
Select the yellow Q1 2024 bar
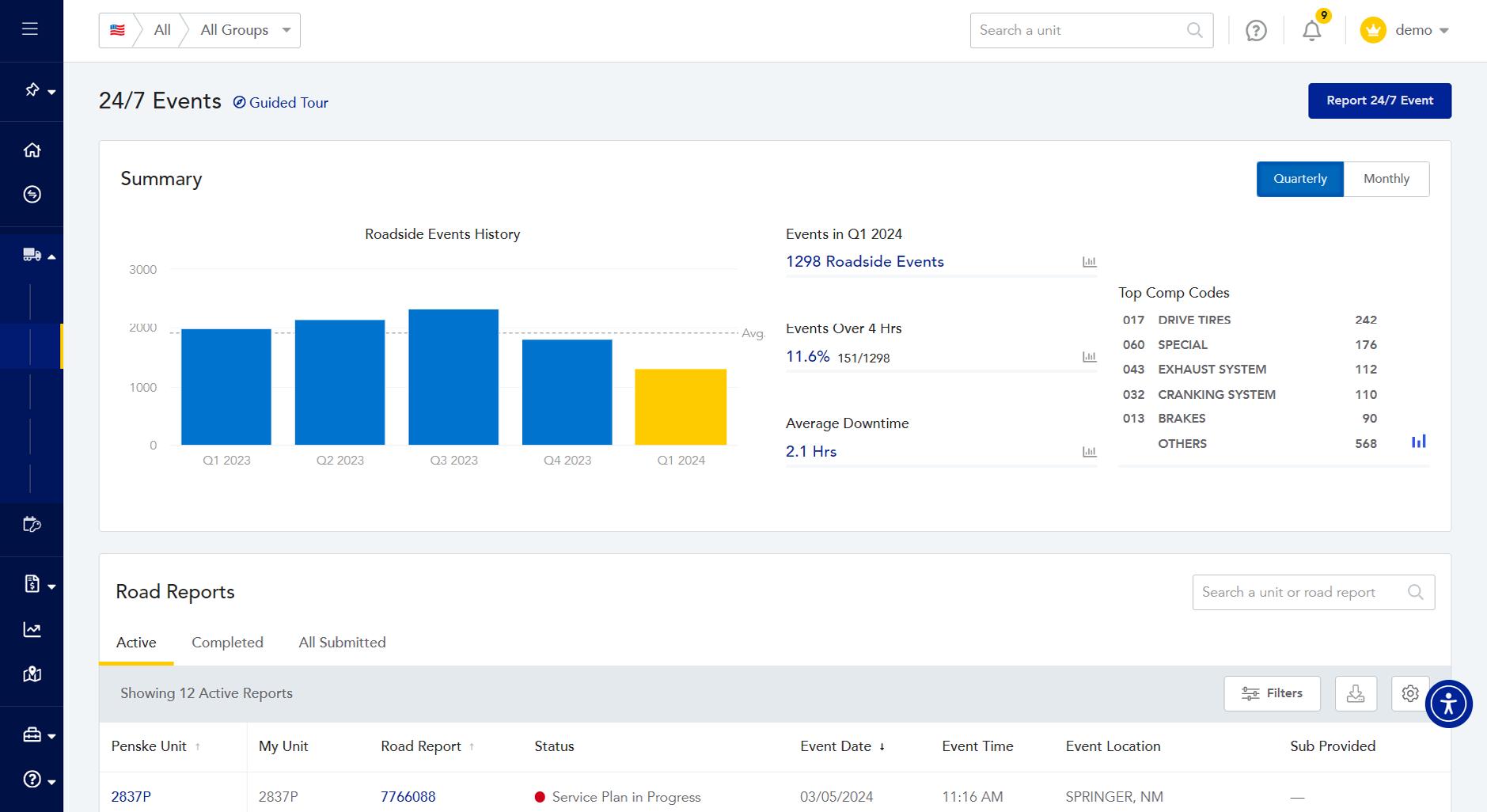point(681,407)
